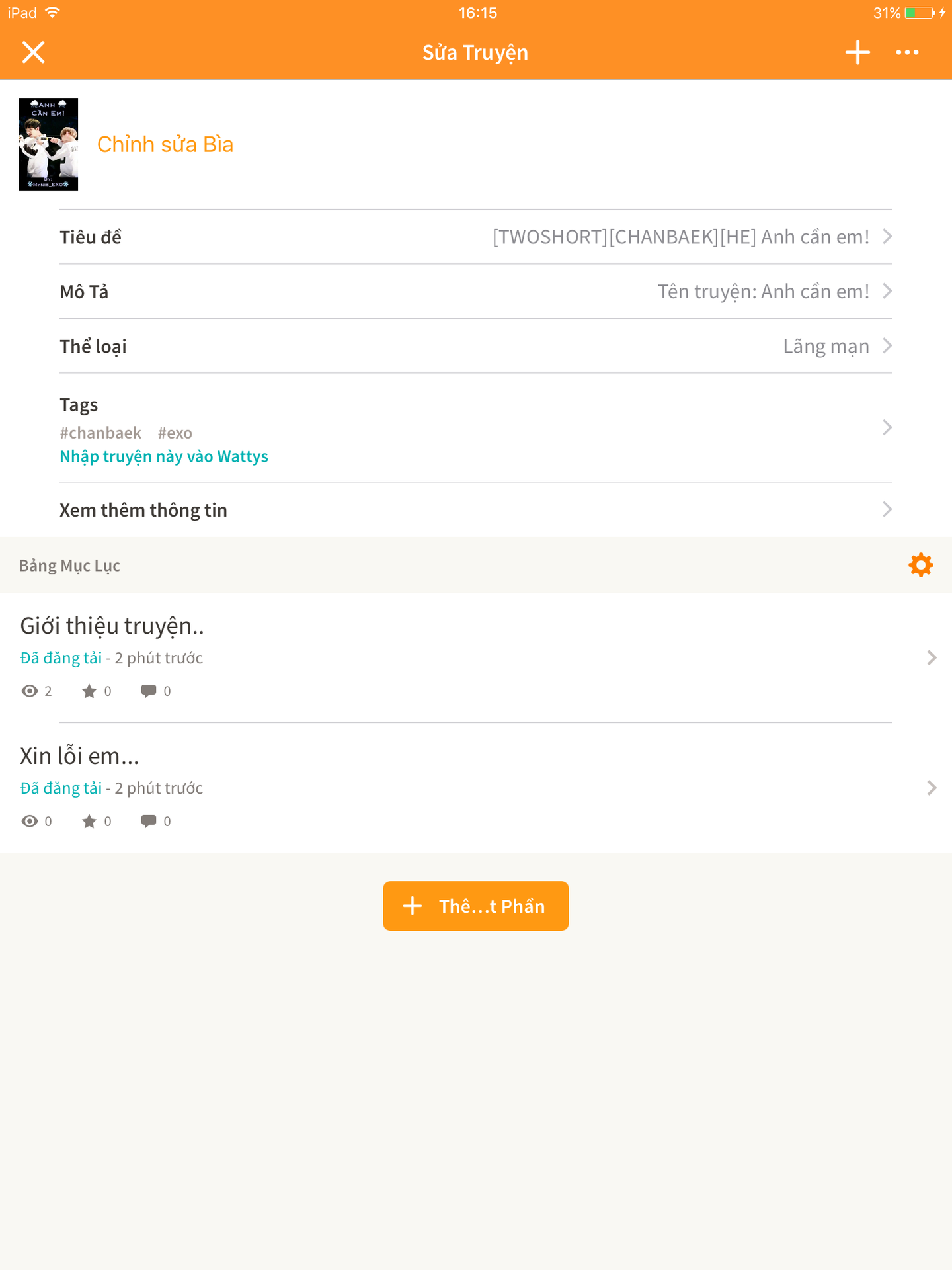Viewport: 952px width, 1270px height.
Task: Open the Giới thiệu truyện.. chapter
Action: (476, 657)
